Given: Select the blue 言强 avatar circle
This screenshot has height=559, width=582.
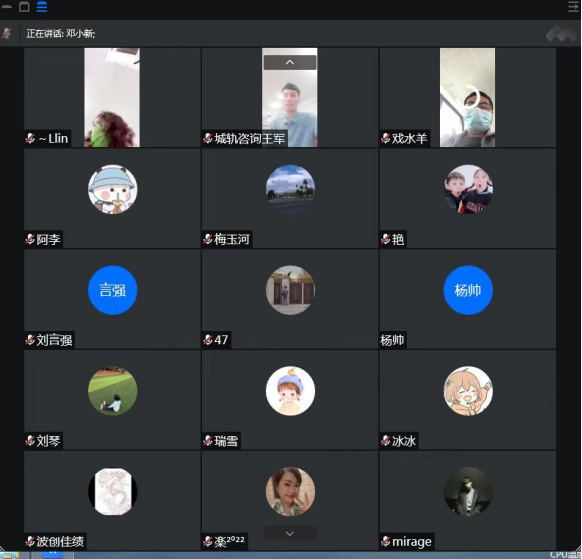Looking at the screenshot, I should [x=113, y=290].
